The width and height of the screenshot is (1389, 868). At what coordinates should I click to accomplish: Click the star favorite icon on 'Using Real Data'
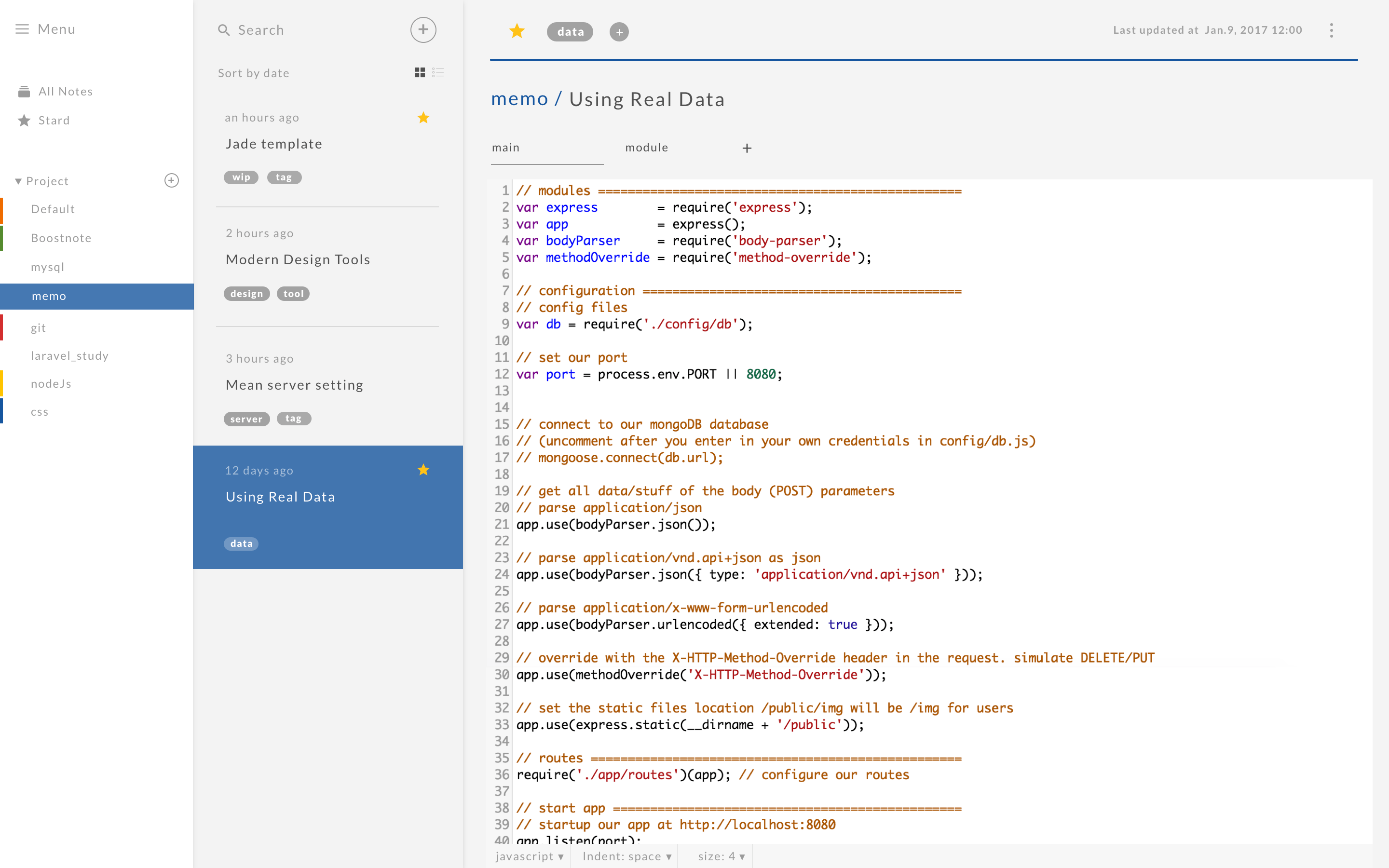pyautogui.click(x=423, y=469)
